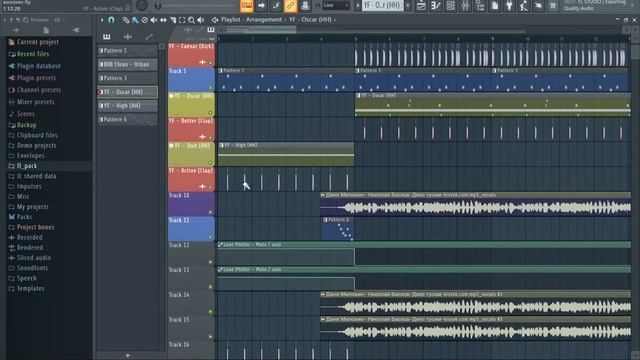This screenshot has height=360, width=640.
Task: Toggle mute dot on Track 10
Action: point(211,212)
